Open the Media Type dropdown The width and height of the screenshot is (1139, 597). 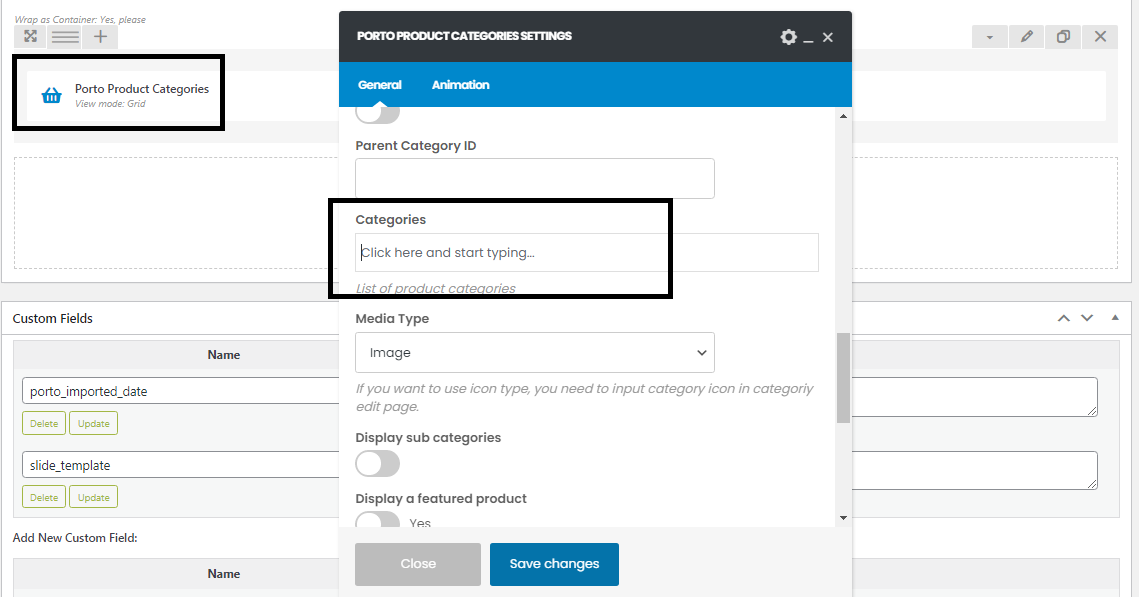[535, 352]
